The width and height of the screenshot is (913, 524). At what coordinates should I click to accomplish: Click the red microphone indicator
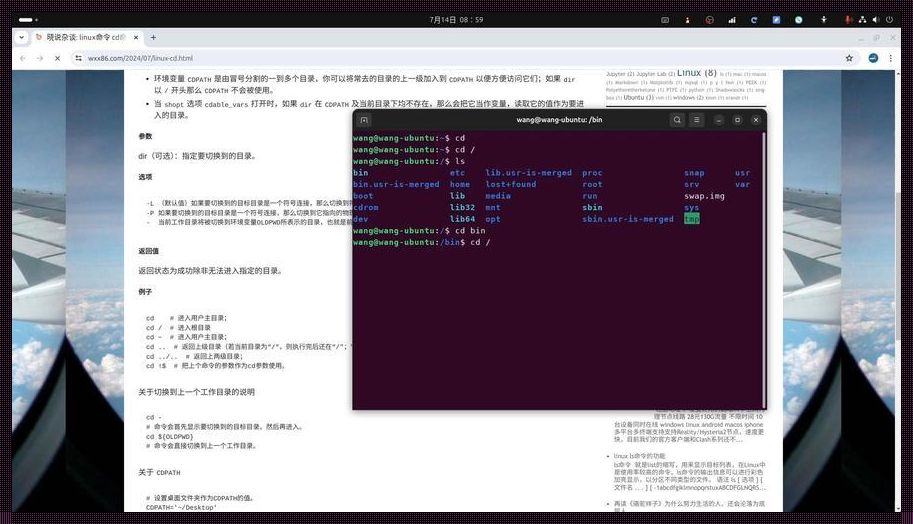[848, 20]
